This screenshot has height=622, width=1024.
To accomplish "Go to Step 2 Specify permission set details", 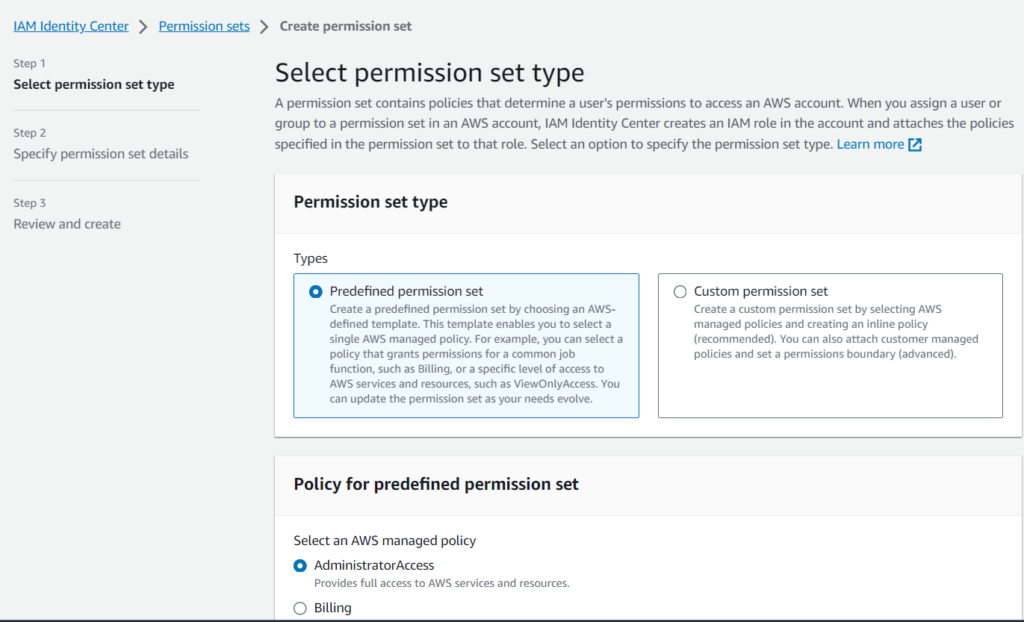I will coord(100,153).
